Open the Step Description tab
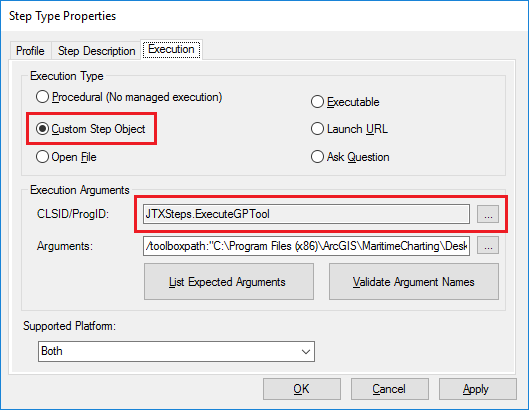This screenshot has width=529, height=410. [x=96, y=51]
